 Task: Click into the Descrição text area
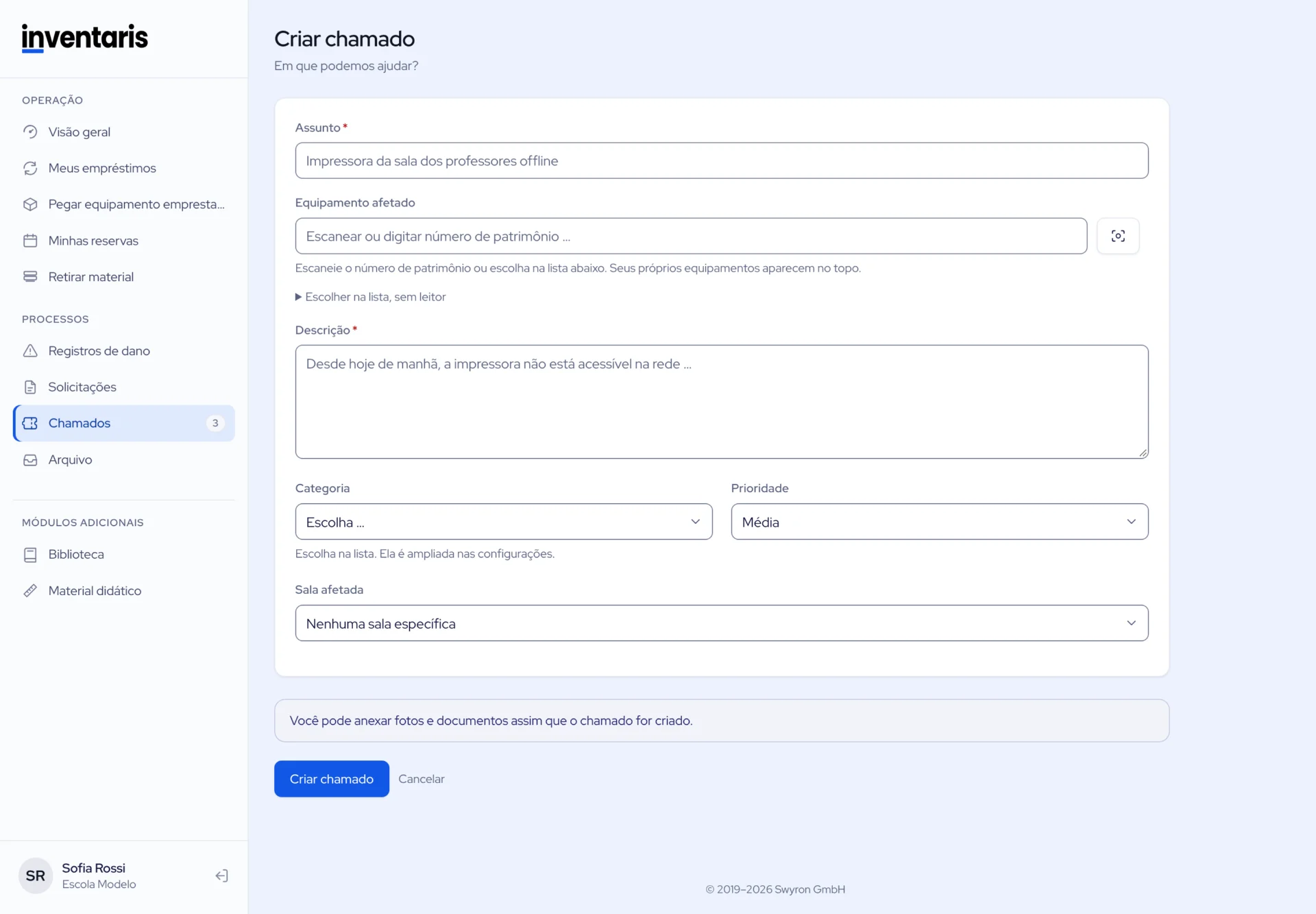[x=722, y=402]
